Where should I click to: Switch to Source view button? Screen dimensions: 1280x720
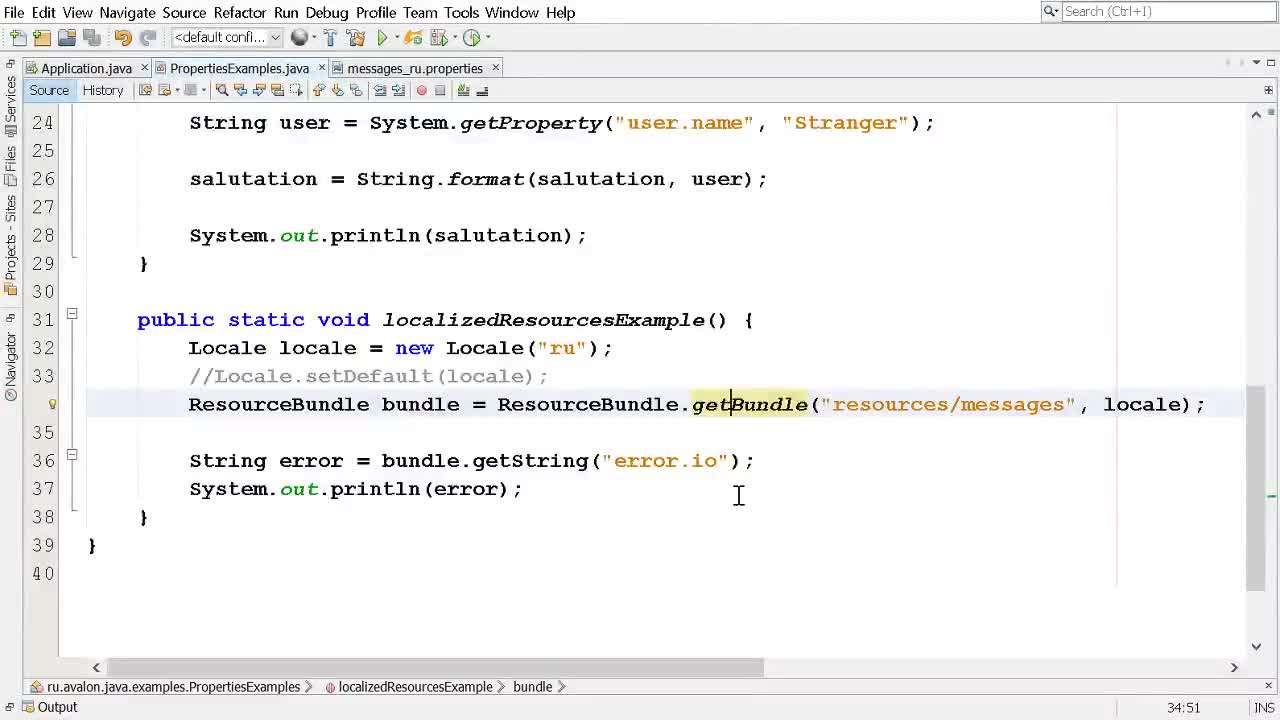point(49,90)
